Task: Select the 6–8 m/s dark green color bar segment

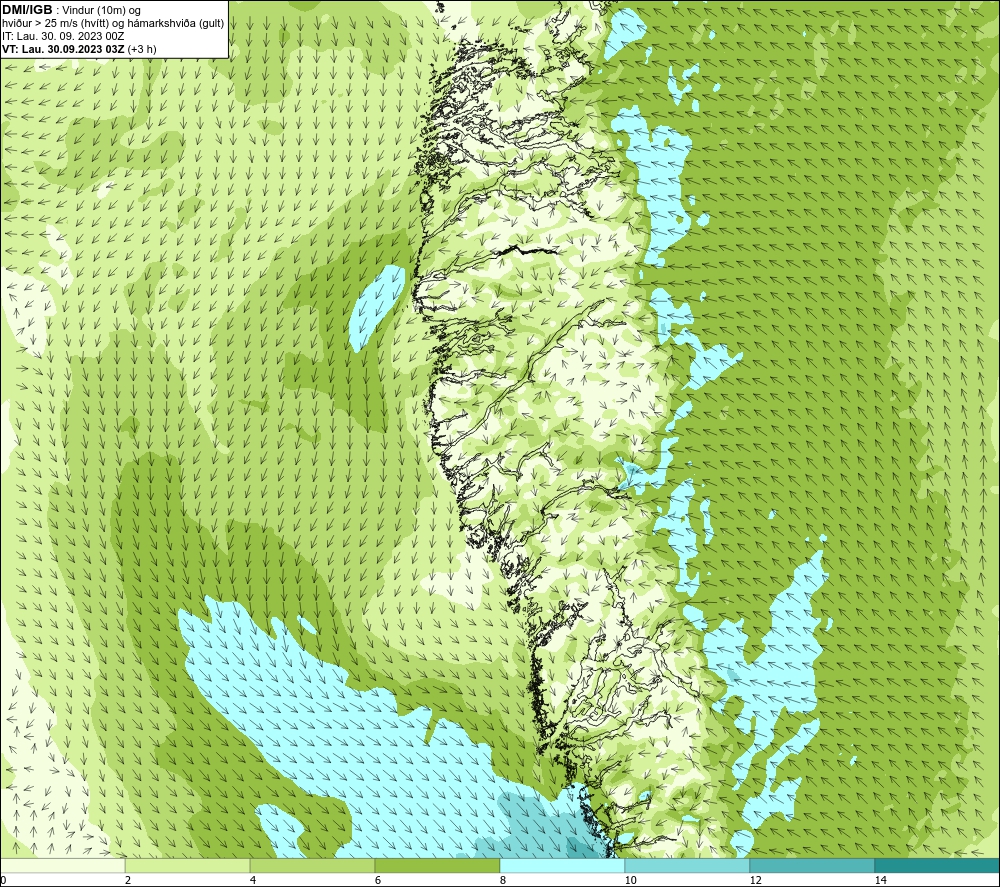Action: [x=438, y=865]
